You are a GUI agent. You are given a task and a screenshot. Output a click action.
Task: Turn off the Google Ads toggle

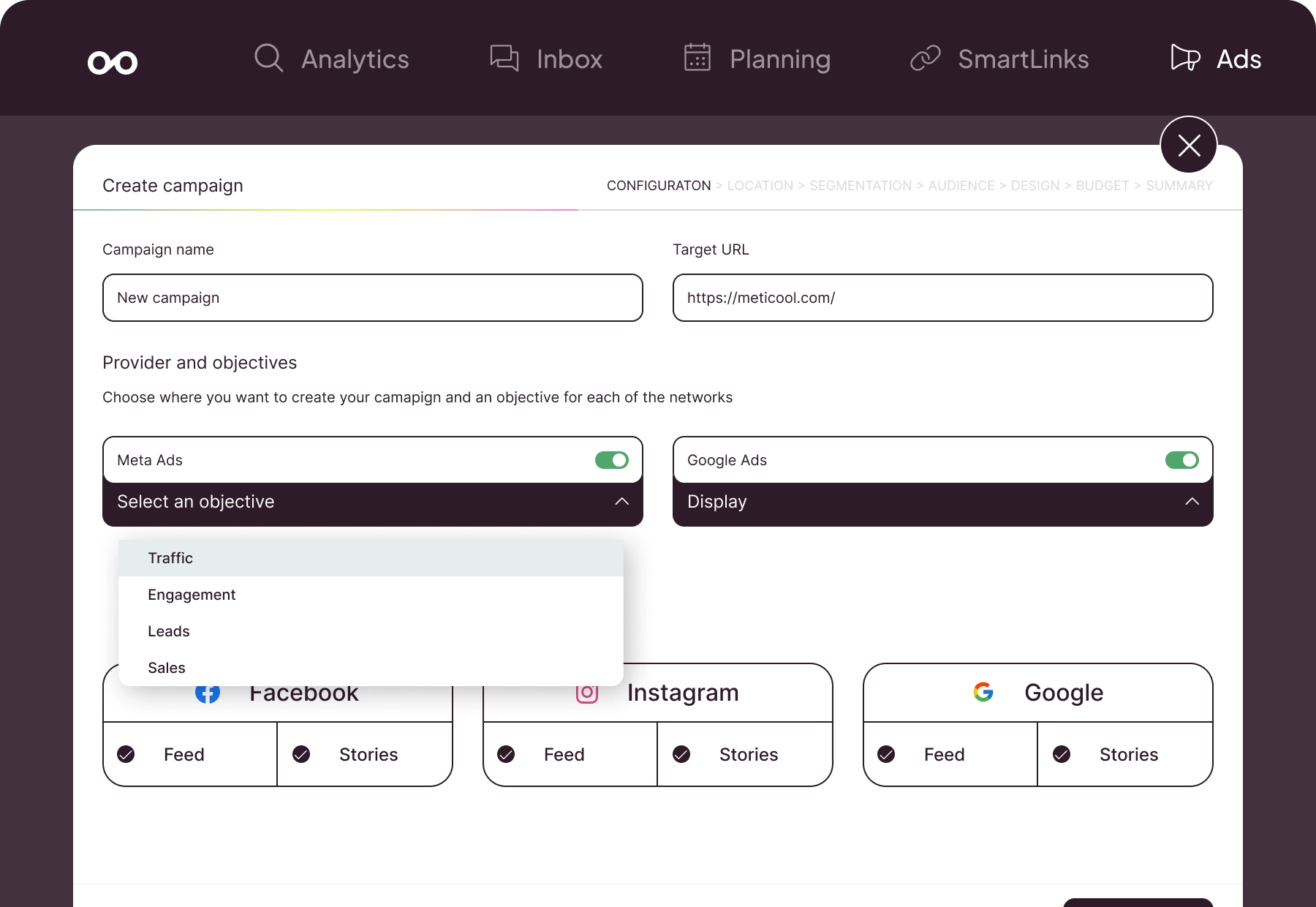pyautogui.click(x=1181, y=460)
